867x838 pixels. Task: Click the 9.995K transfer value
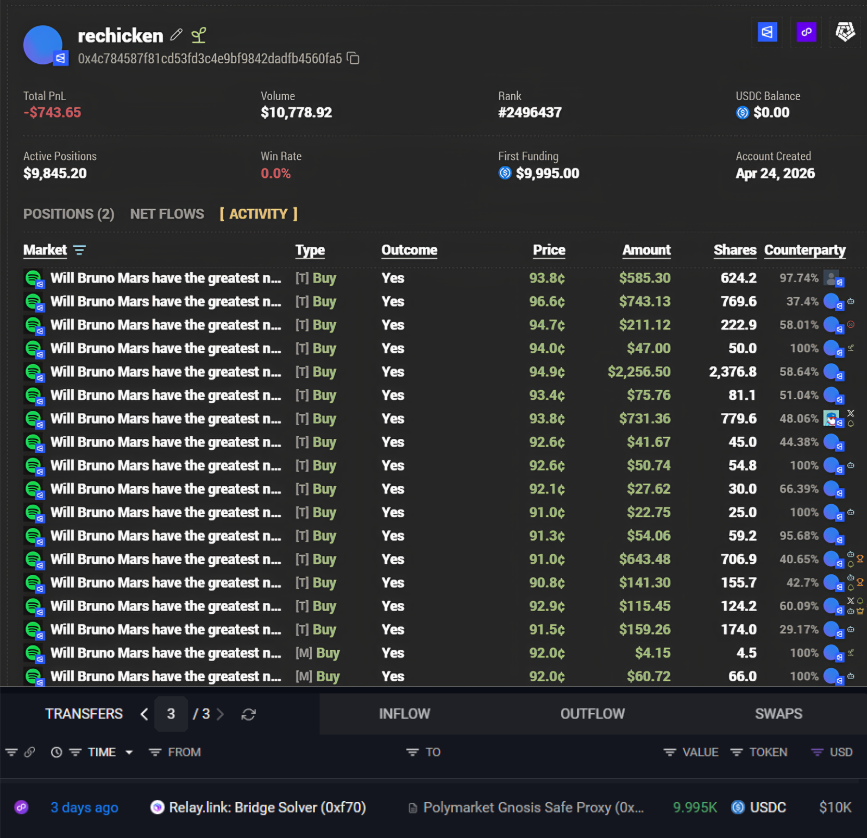coord(695,808)
